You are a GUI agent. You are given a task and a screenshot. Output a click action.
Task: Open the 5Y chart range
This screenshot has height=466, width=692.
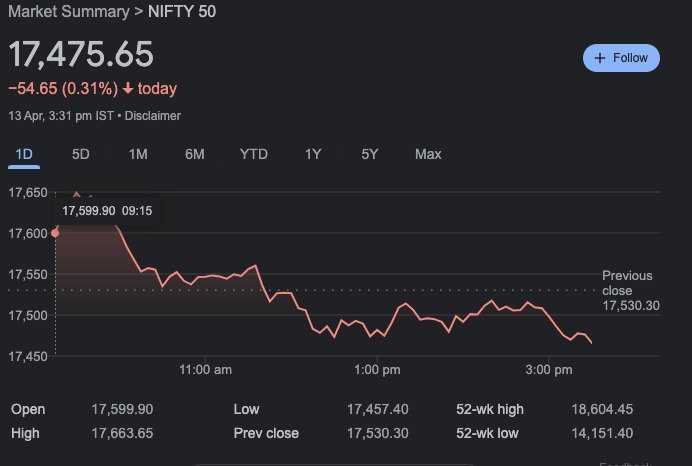click(370, 154)
